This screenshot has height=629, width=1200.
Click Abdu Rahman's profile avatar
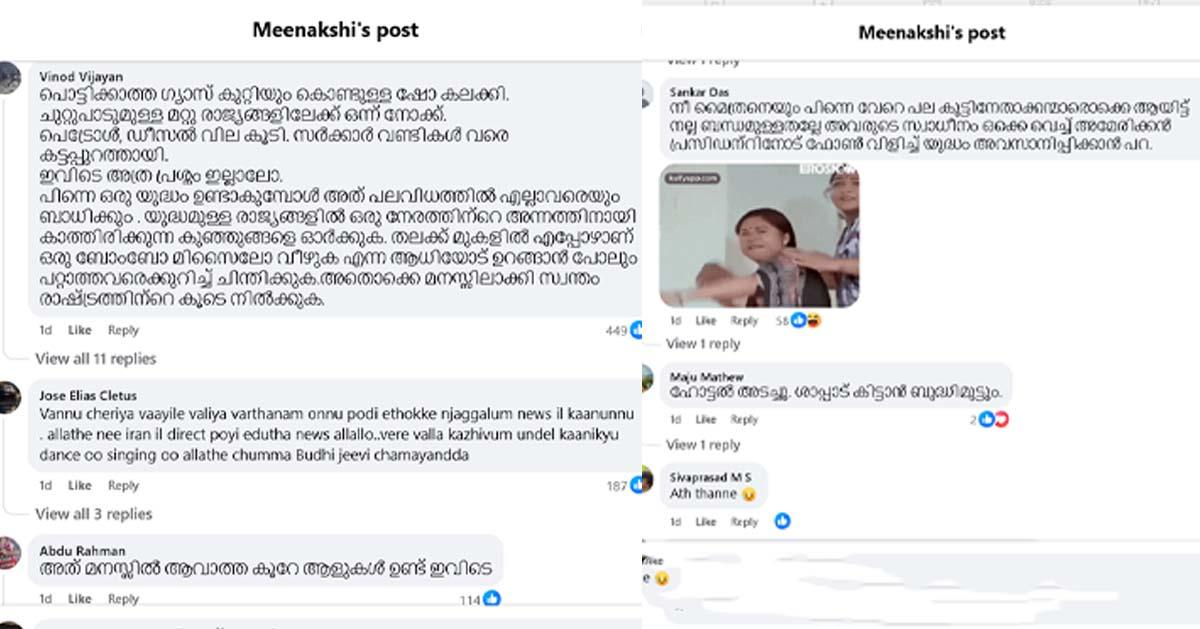point(9,552)
